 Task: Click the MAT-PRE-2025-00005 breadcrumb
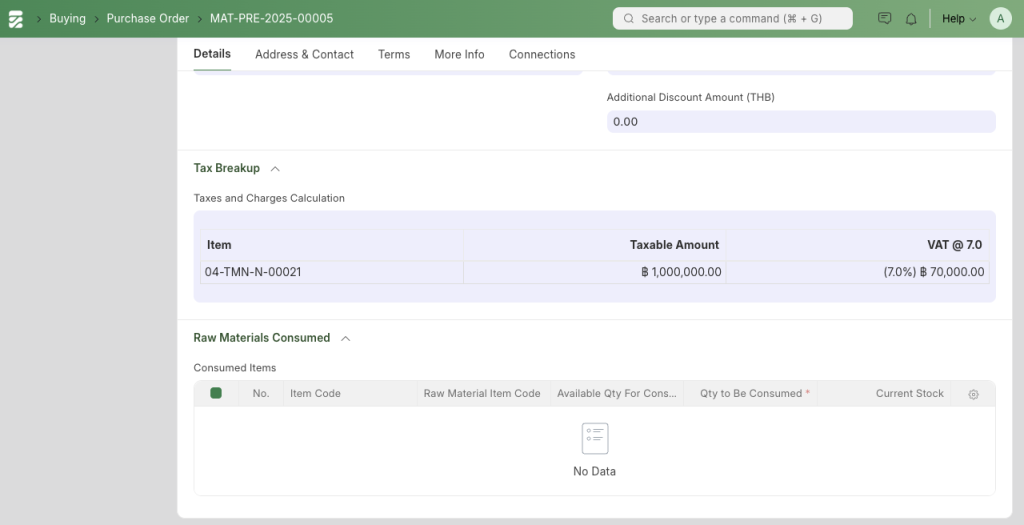272,18
